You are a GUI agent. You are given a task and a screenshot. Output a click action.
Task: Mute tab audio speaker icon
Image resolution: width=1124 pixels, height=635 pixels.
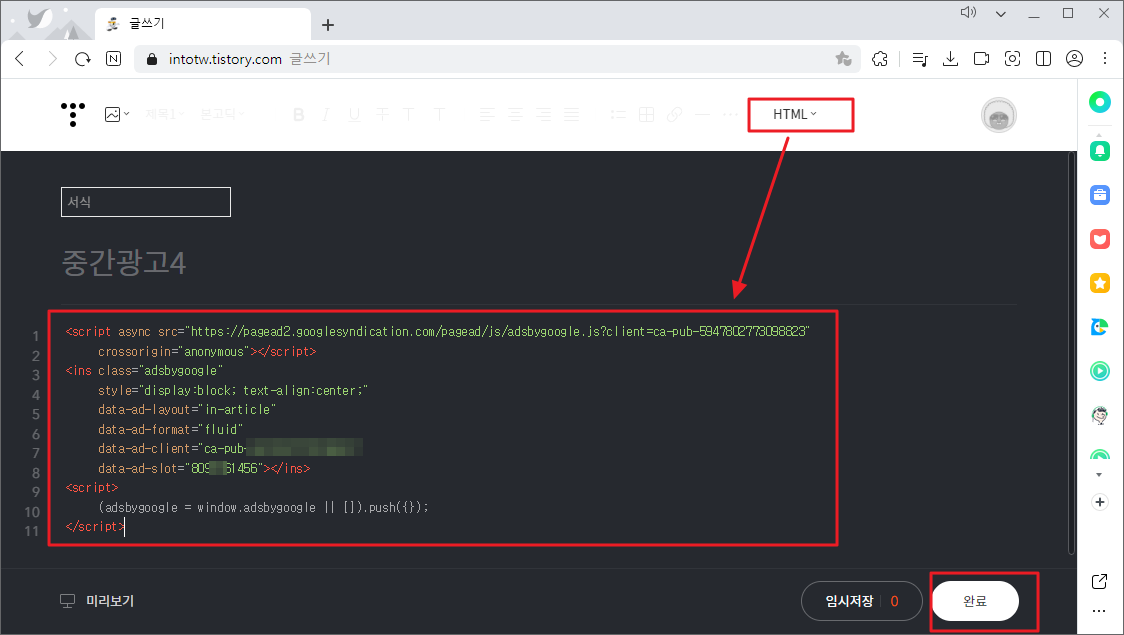pyautogui.click(x=968, y=12)
